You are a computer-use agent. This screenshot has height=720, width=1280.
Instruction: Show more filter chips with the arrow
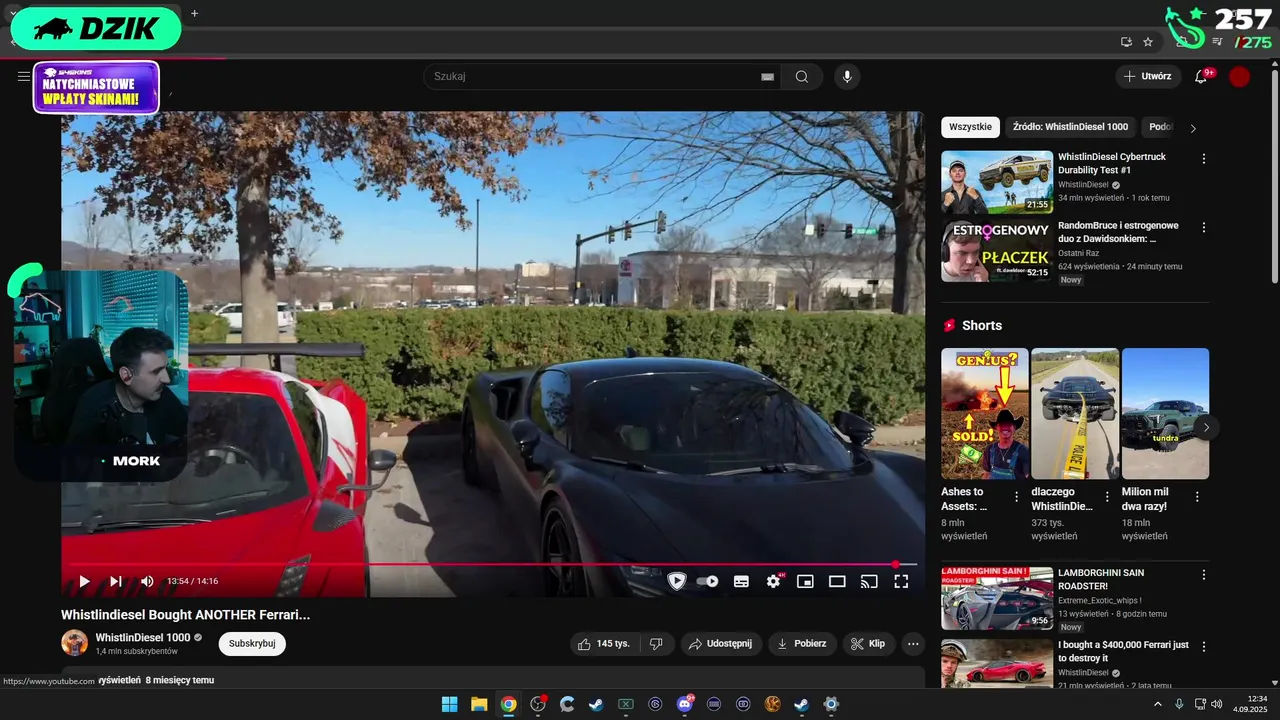(1193, 128)
